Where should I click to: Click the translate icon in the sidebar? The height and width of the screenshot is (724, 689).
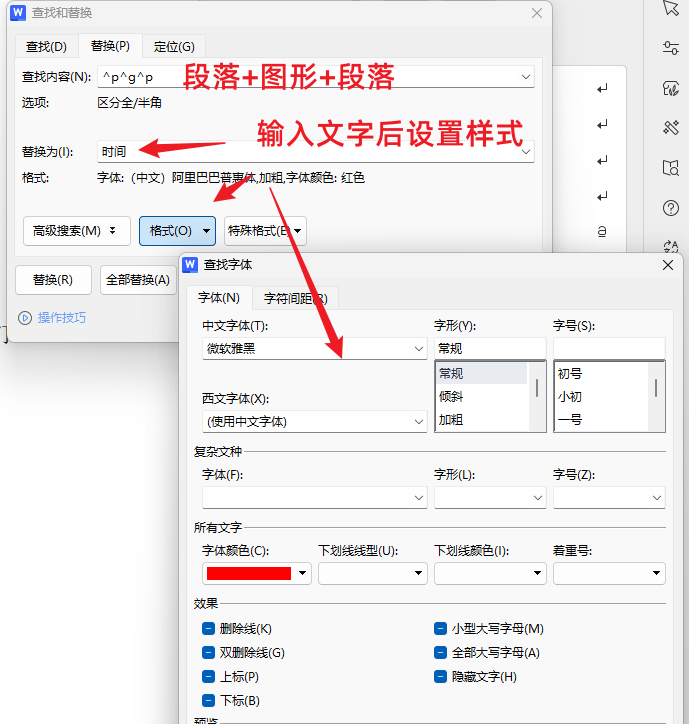tap(671, 246)
